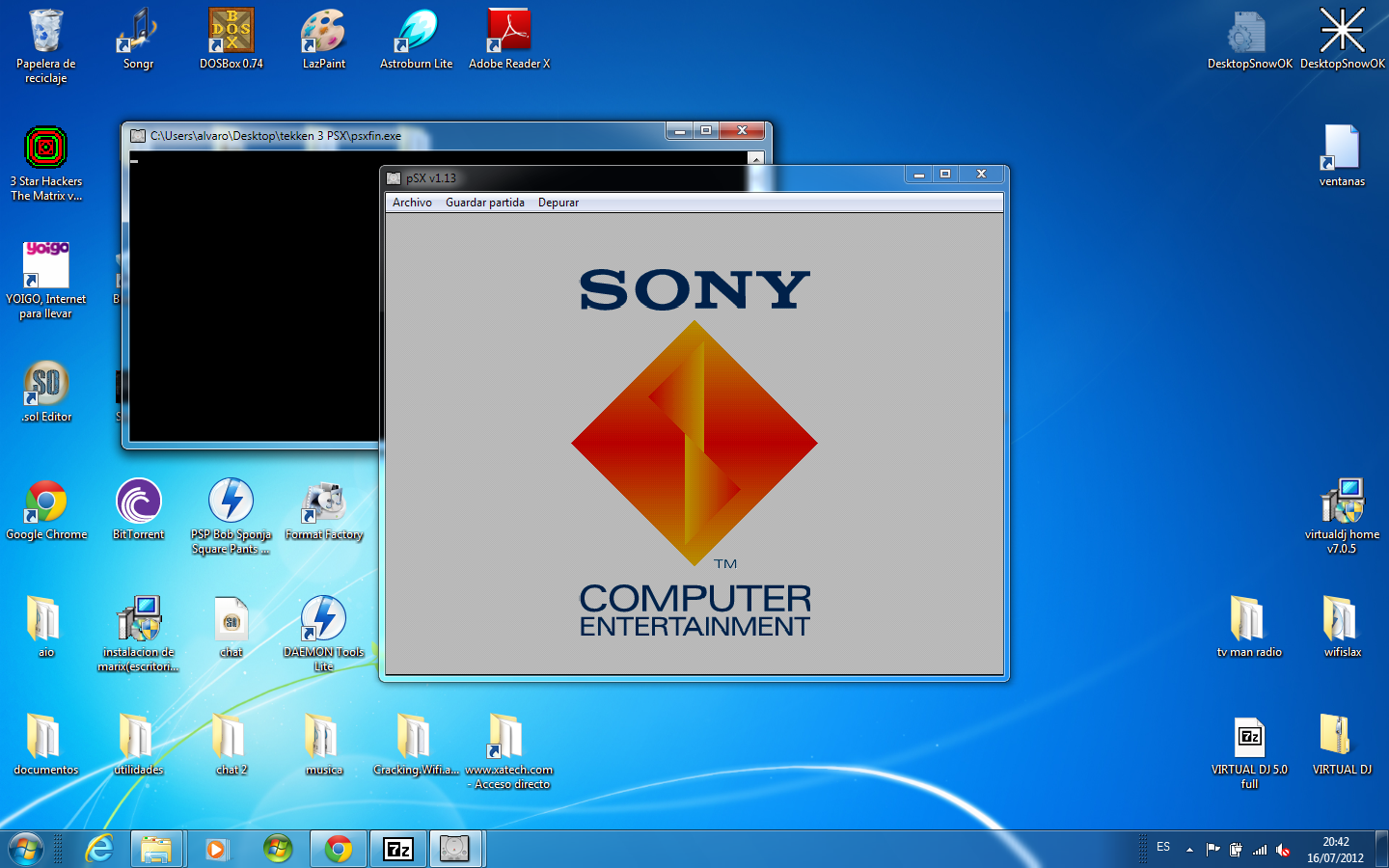
Task: Switch to 7-Zip taskbar button
Action: [398, 850]
